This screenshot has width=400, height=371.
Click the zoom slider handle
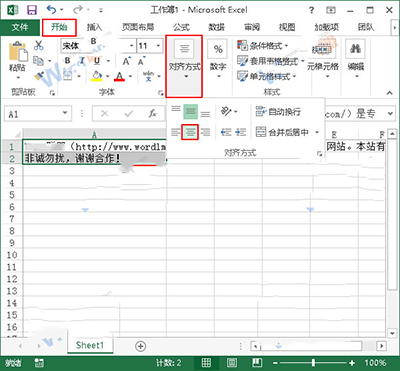click(313, 362)
